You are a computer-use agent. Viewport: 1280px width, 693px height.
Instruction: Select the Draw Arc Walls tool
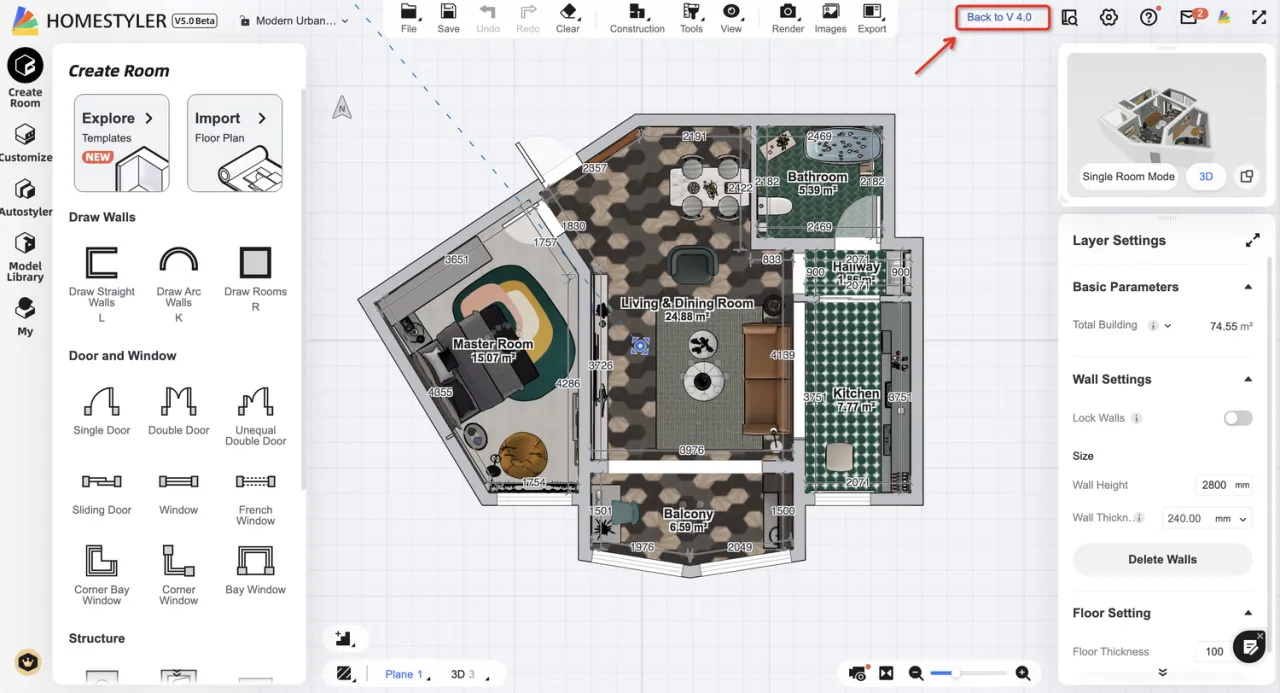pyautogui.click(x=178, y=262)
